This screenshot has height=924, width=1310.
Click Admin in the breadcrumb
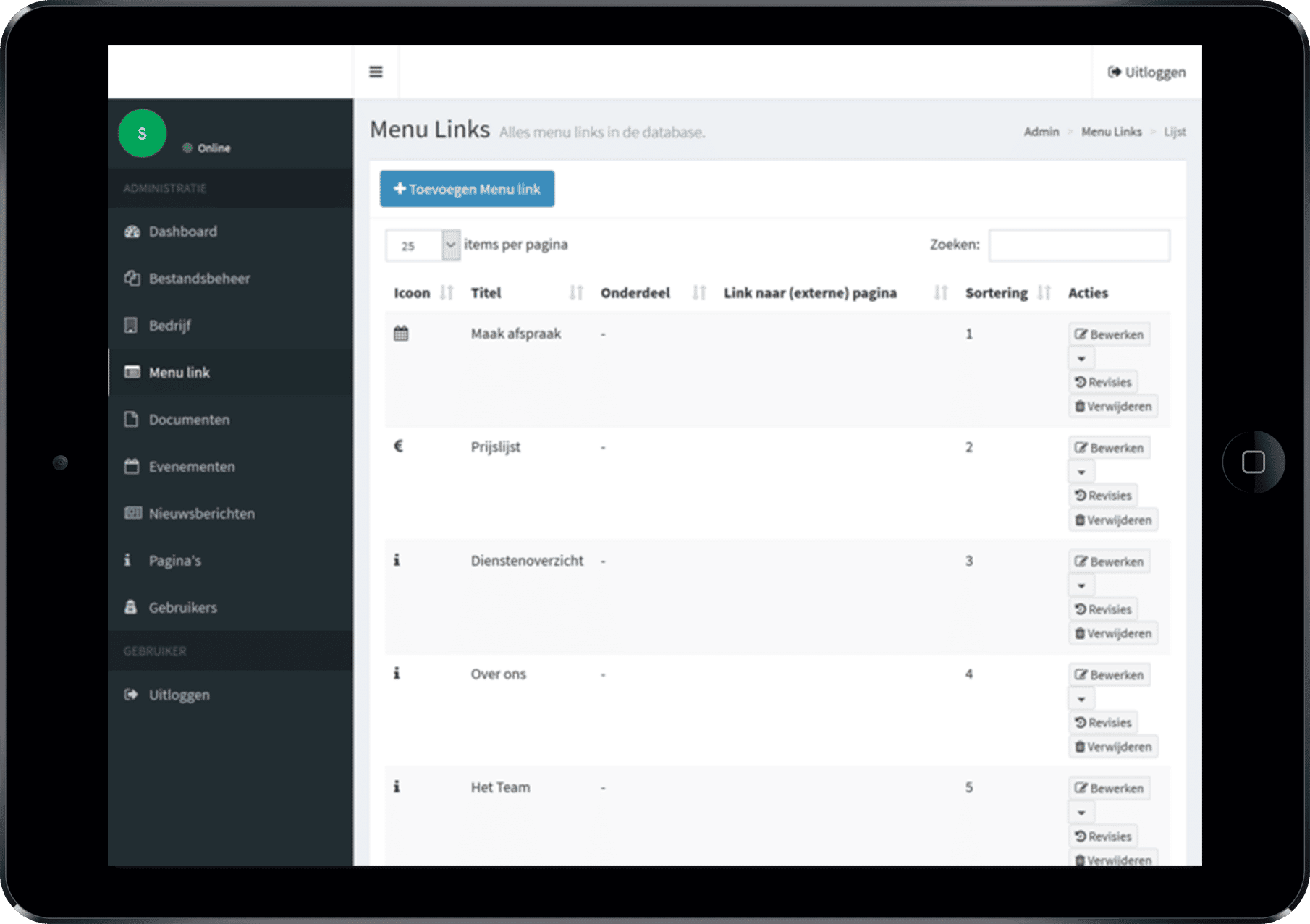tap(1041, 132)
